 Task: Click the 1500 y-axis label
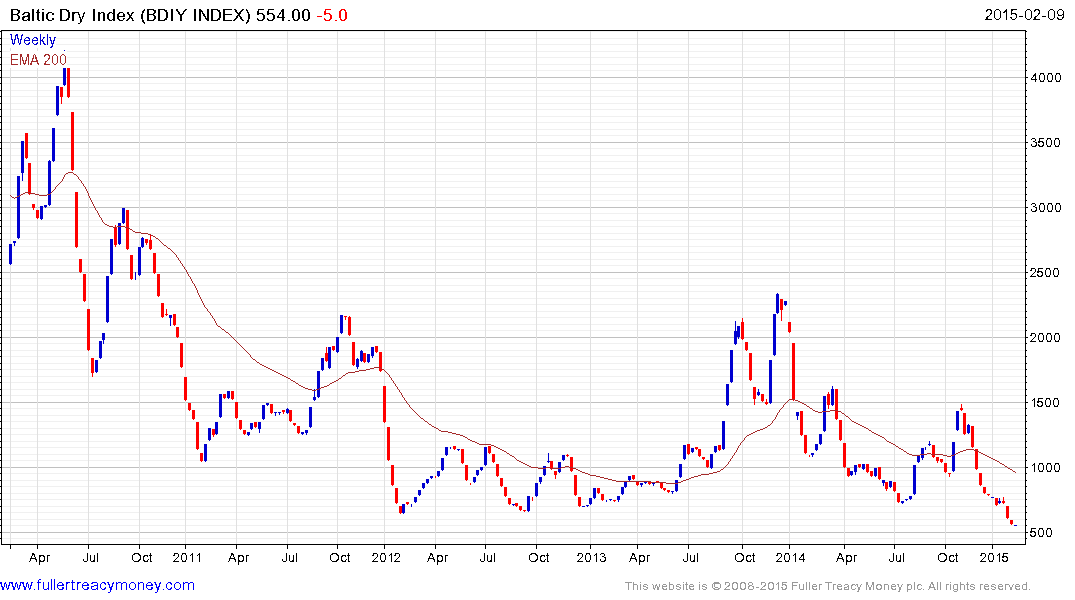pos(1046,403)
